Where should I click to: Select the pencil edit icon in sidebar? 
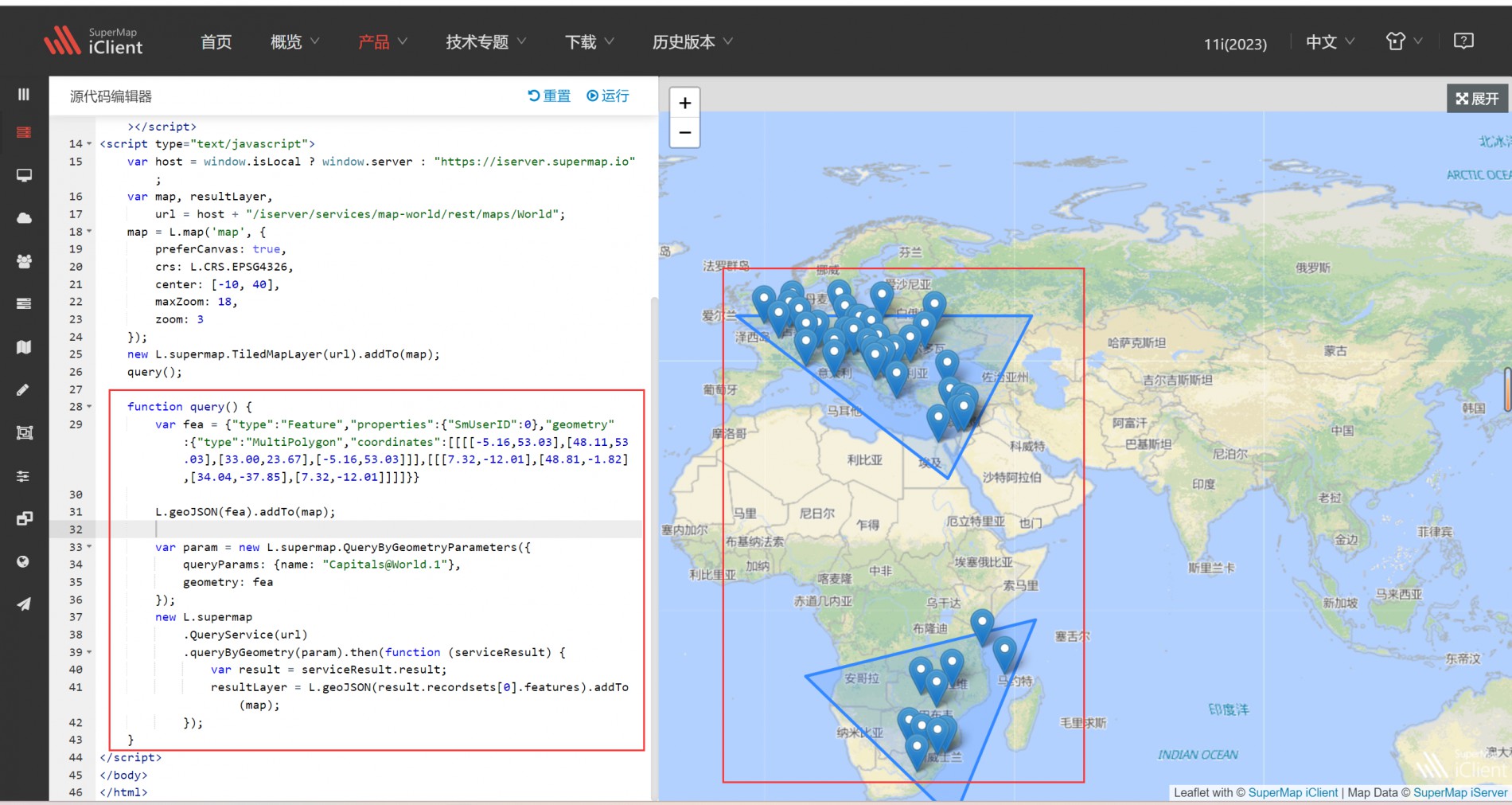click(23, 389)
